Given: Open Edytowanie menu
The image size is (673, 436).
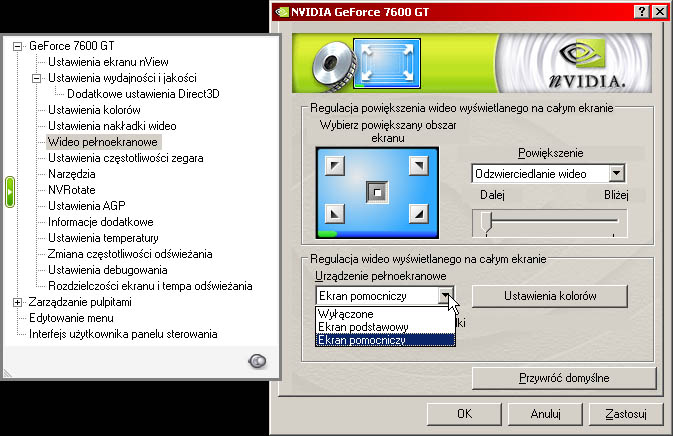Looking at the screenshot, I should pyautogui.click(x=71, y=318).
